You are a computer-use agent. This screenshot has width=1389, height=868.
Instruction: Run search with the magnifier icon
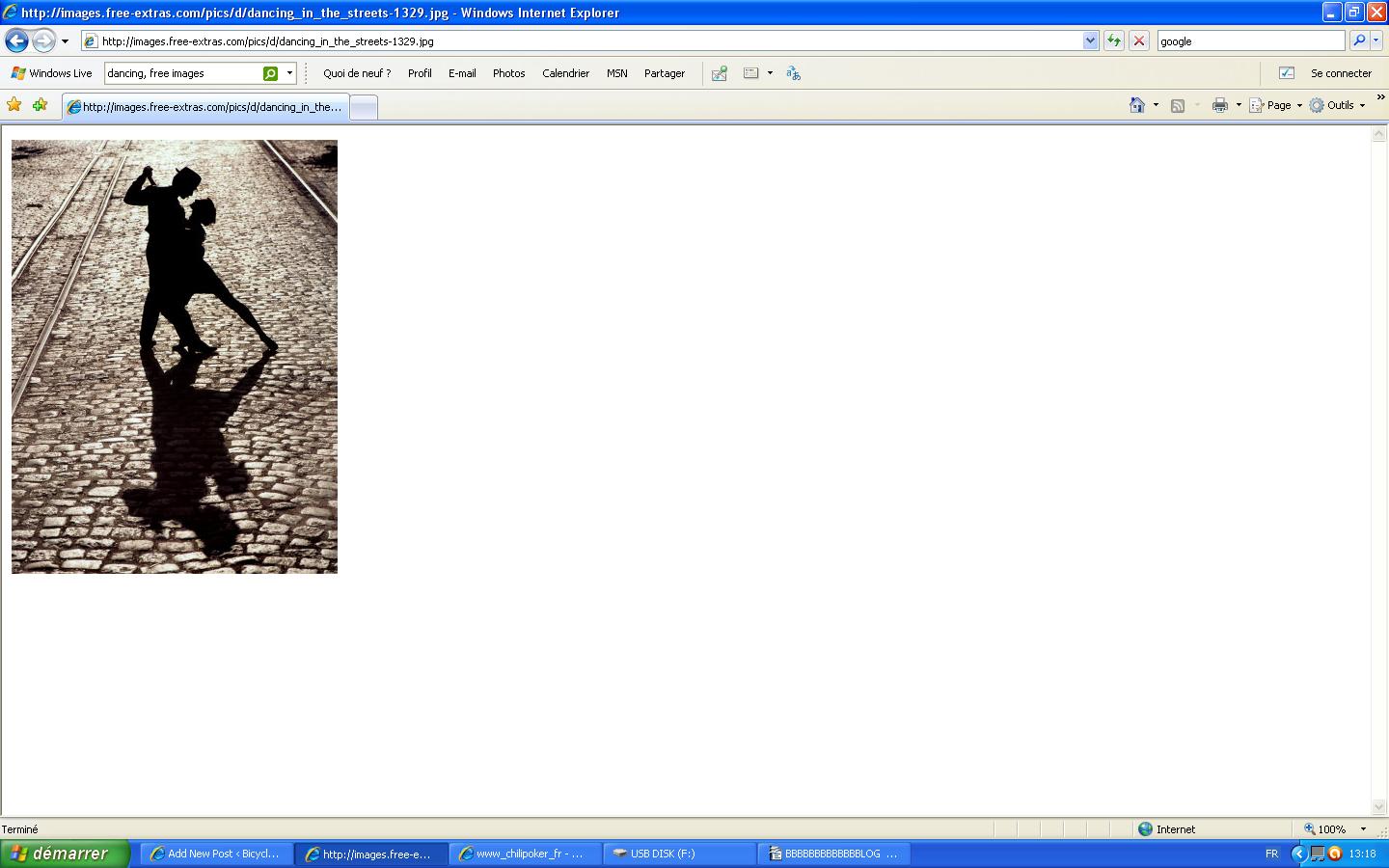(1359, 41)
